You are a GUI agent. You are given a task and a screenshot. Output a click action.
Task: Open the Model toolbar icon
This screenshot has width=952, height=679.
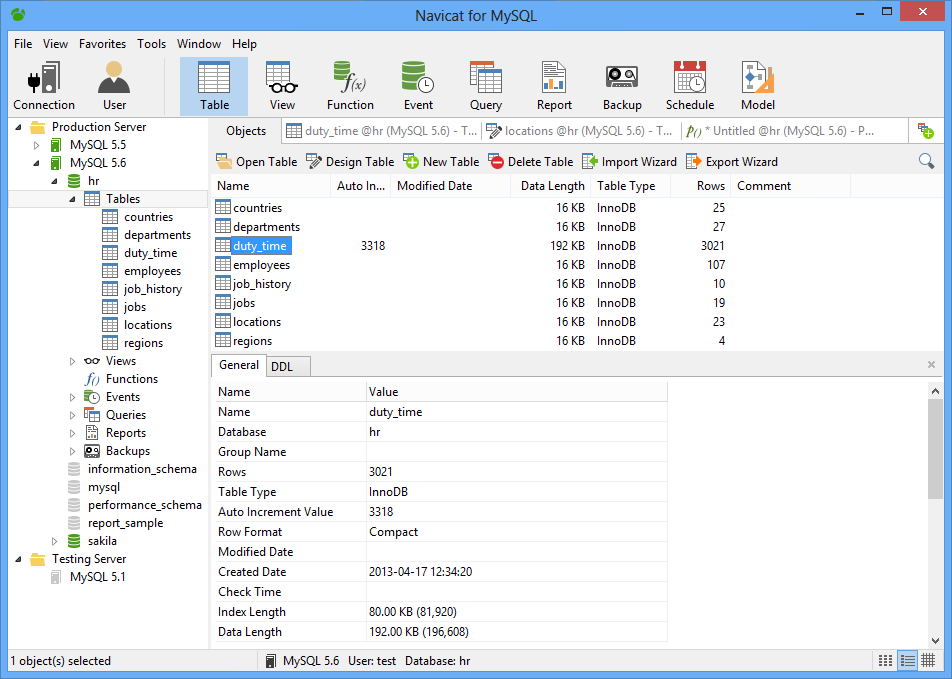point(758,86)
